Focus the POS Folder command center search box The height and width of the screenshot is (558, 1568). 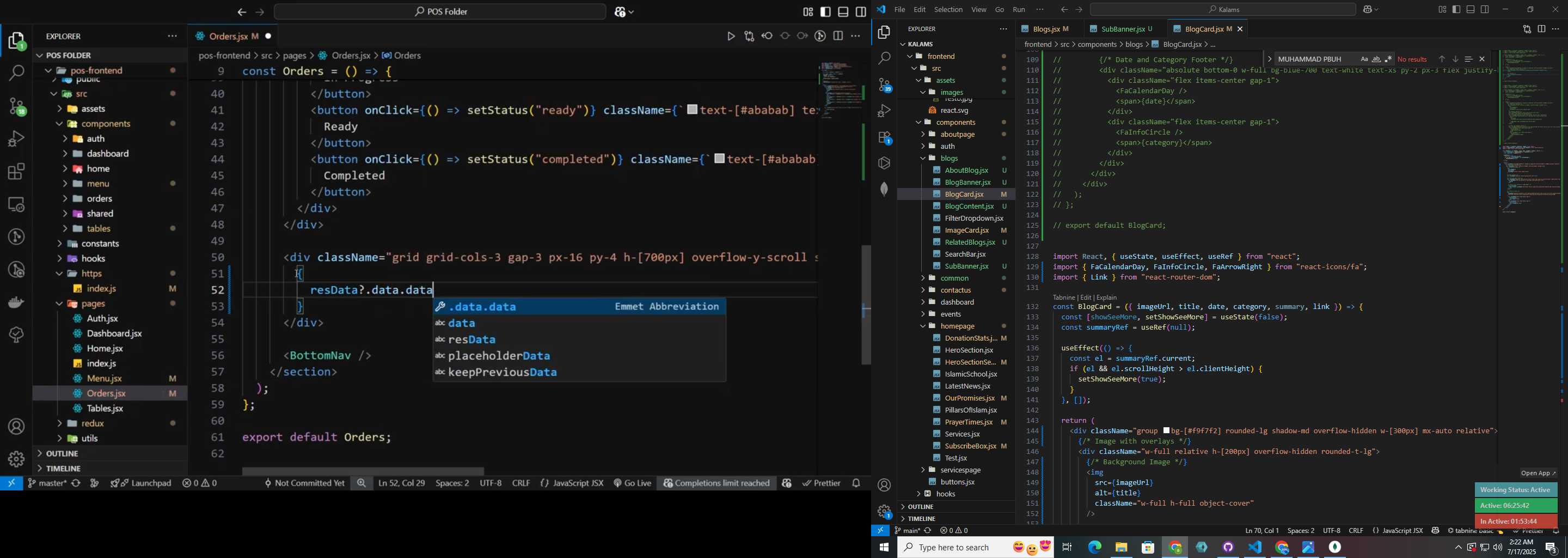click(440, 11)
